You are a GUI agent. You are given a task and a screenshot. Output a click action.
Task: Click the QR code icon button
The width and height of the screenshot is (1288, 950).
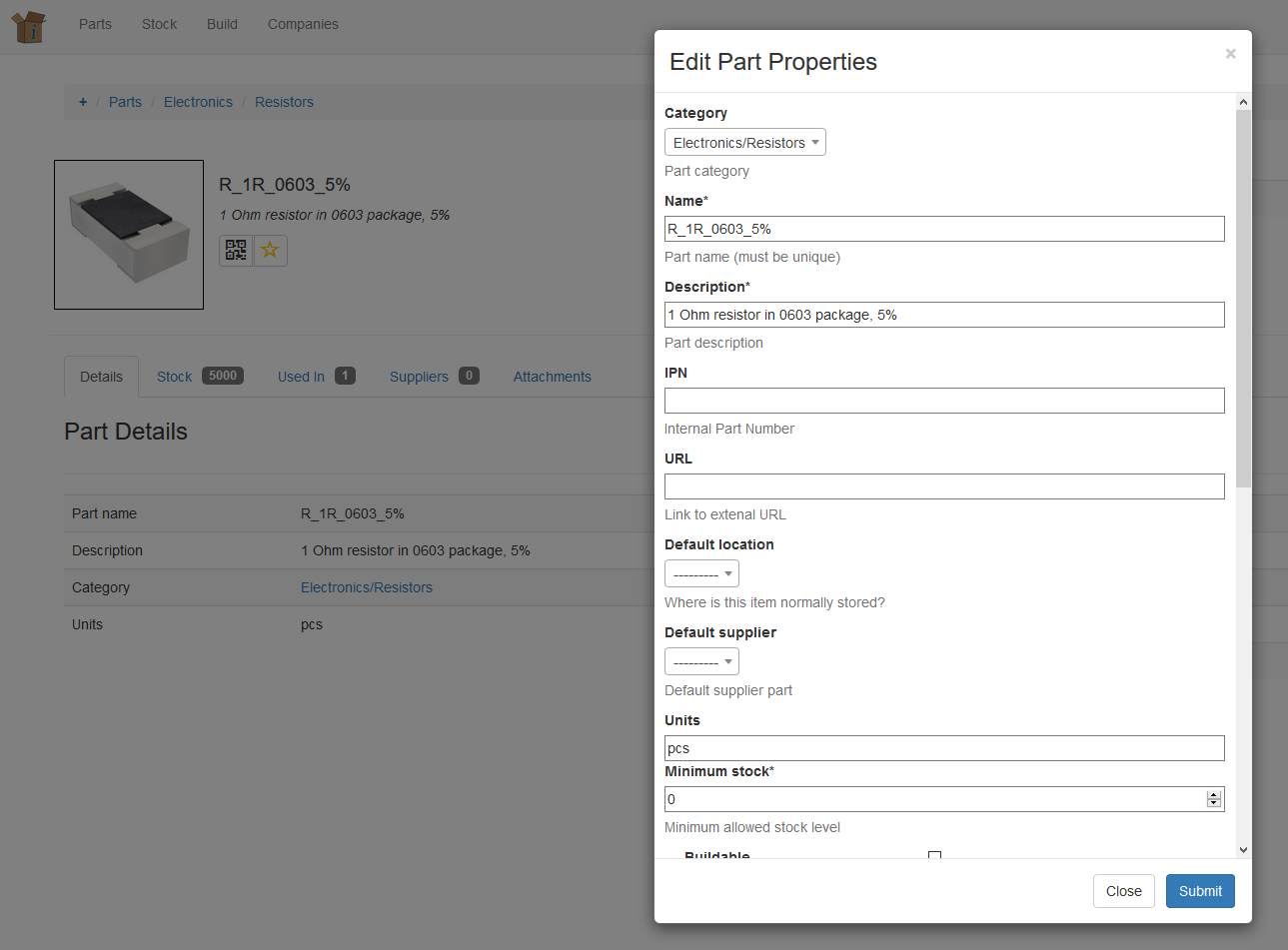coord(236,251)
